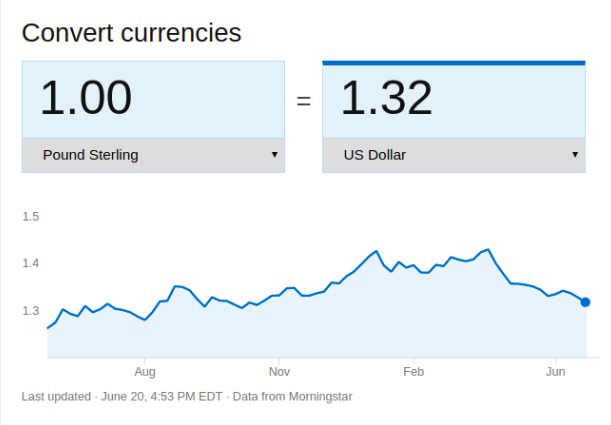Image resolution: width=611 pixels, height=425 pixels.
Task: Click the 1.4 value on y-axis
Action: 31,263
